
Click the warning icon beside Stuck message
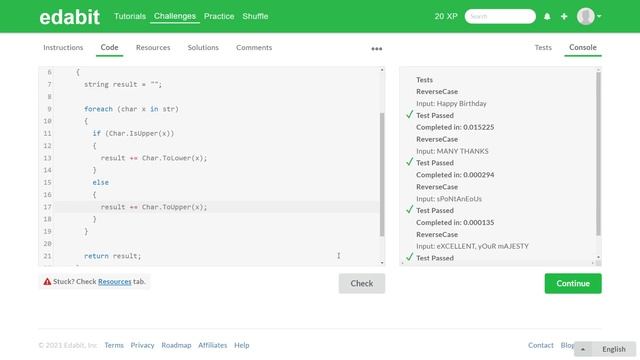(x=47, y=282)
